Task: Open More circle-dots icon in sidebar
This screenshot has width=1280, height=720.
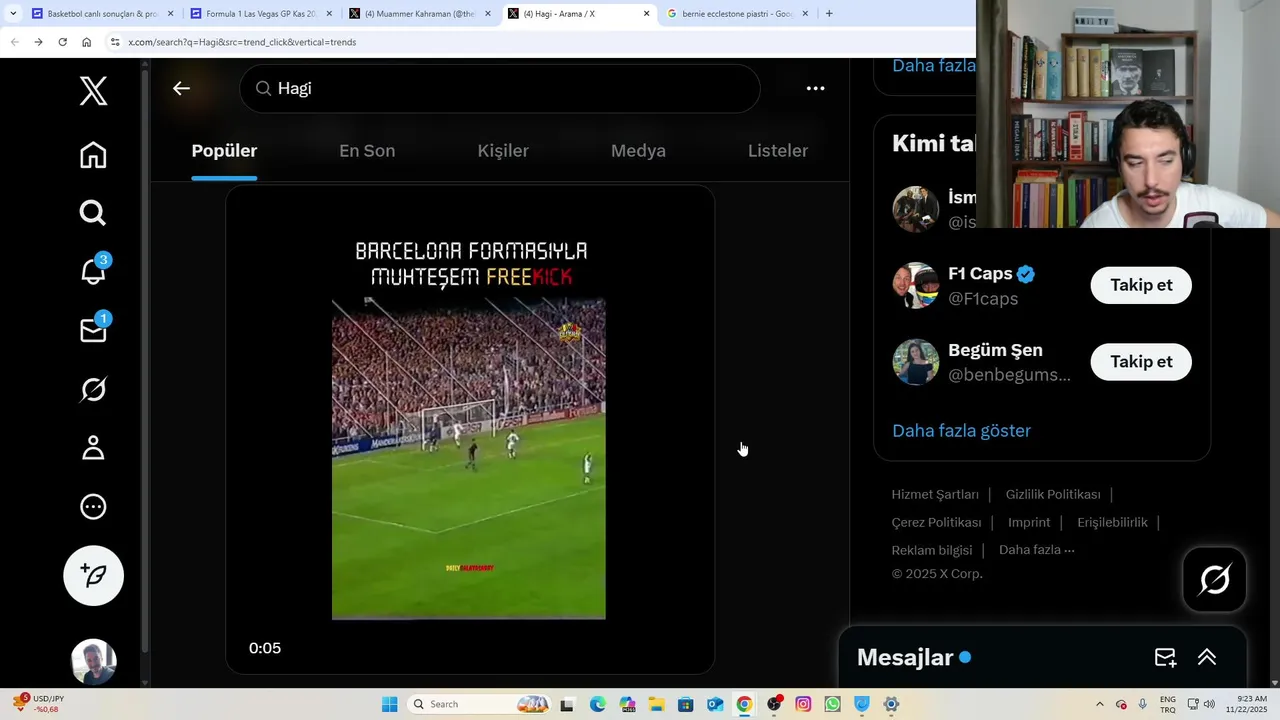Action: click(x=93, y=507)
